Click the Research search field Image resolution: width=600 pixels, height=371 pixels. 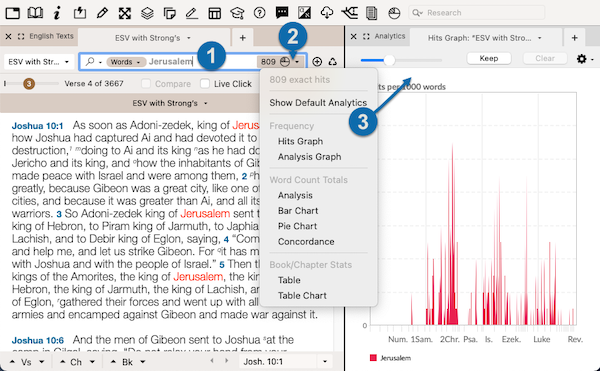pyautogui.click(x=476, y=13)
